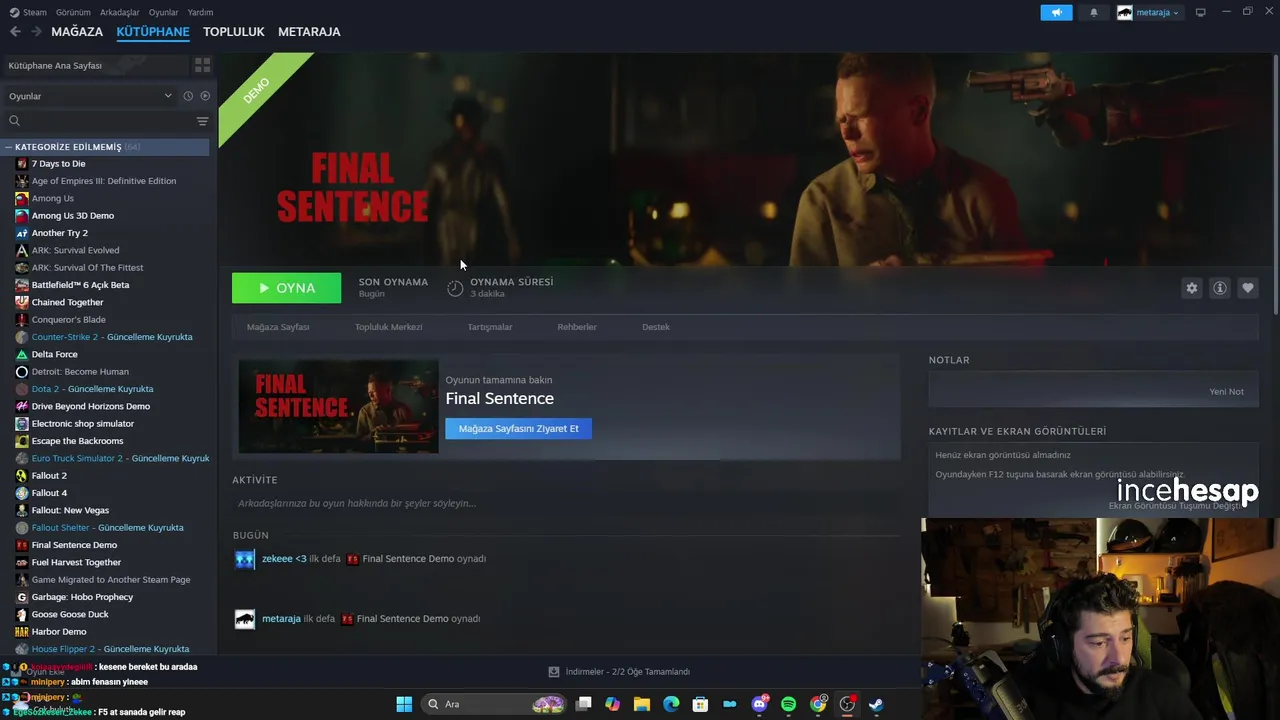
Task: Open the announcements megaphone button
Action: (x=1056, y=12)
